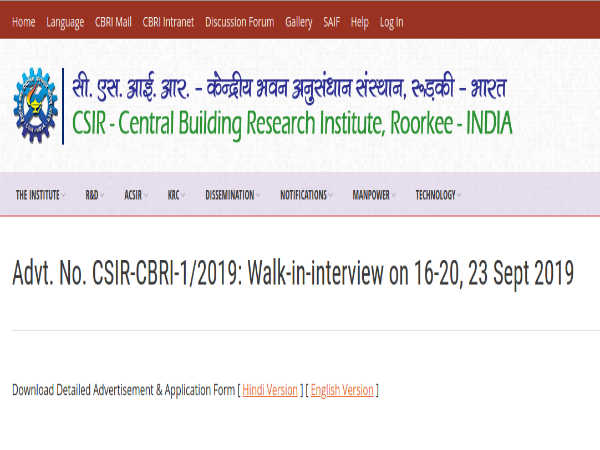
Task: Open the DISSEMINATION dropdown menu
Action: point(232,195)
